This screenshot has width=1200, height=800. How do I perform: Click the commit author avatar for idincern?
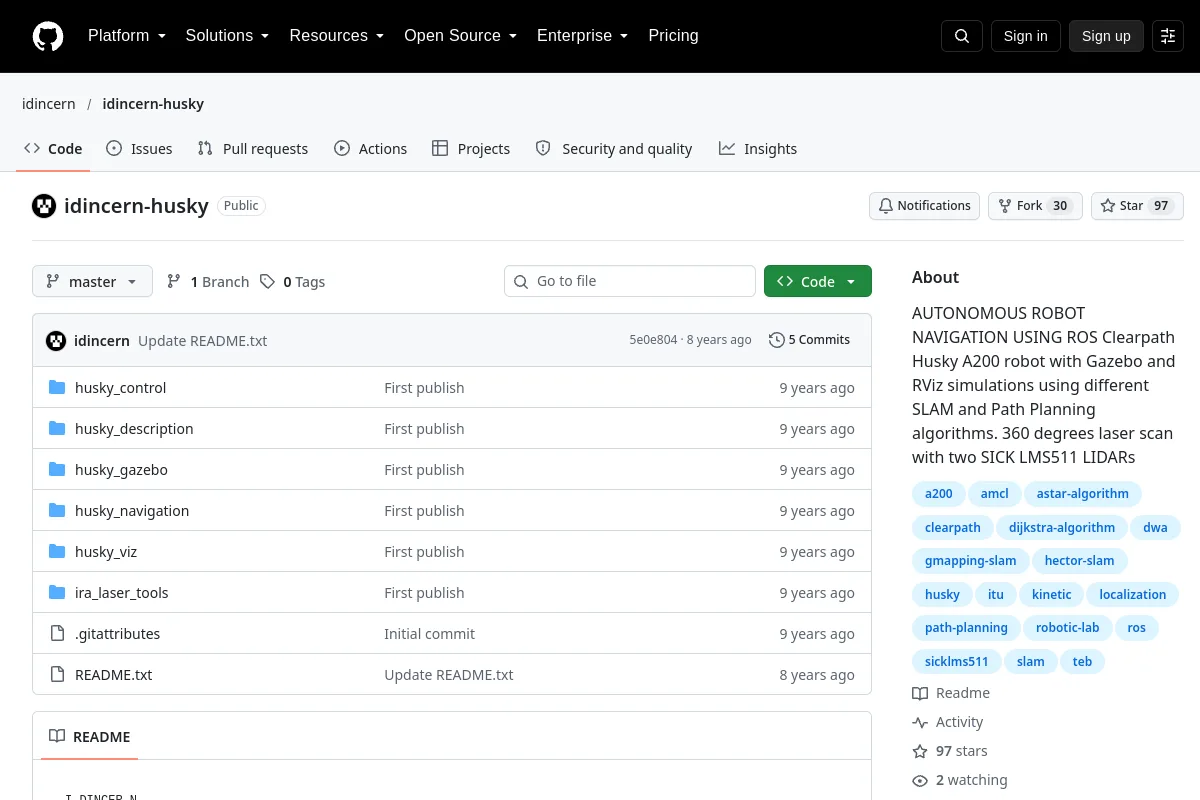point(56,340)
